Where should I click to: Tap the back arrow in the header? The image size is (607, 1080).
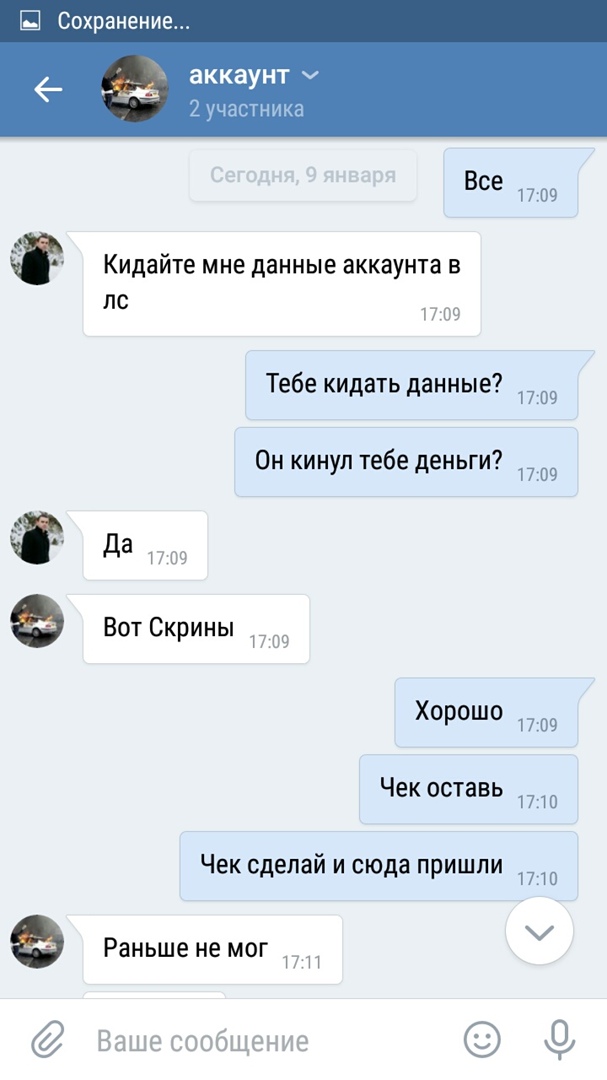point(48,90)
